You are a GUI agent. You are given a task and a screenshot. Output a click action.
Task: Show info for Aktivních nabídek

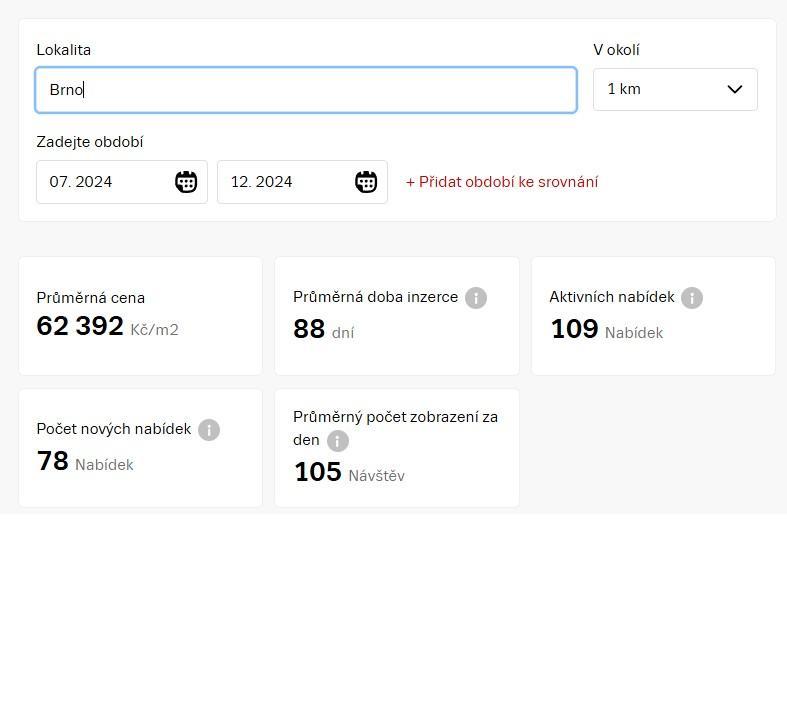pos(692,298)
